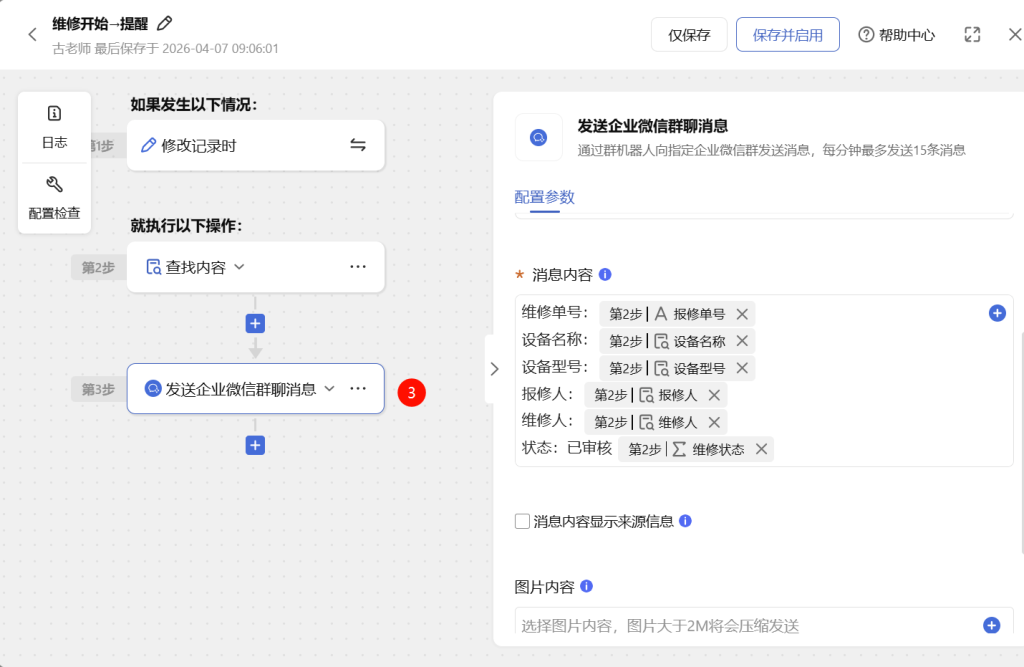Viewport: 1024px width, 667px height.
Task: Add a step after 发送企业微信群聊消息
Action: pos(255,446)
